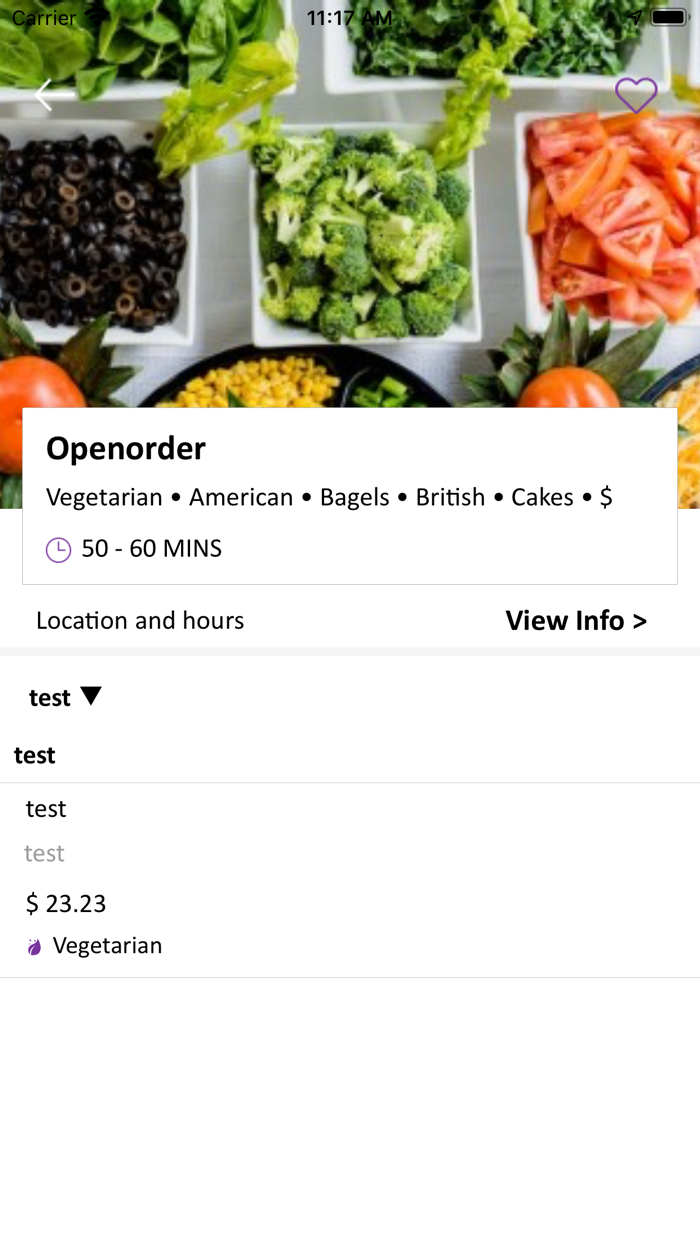Select the Openorder restaurant title
This screenshot has width=700, height=1244.
point(126,449)
